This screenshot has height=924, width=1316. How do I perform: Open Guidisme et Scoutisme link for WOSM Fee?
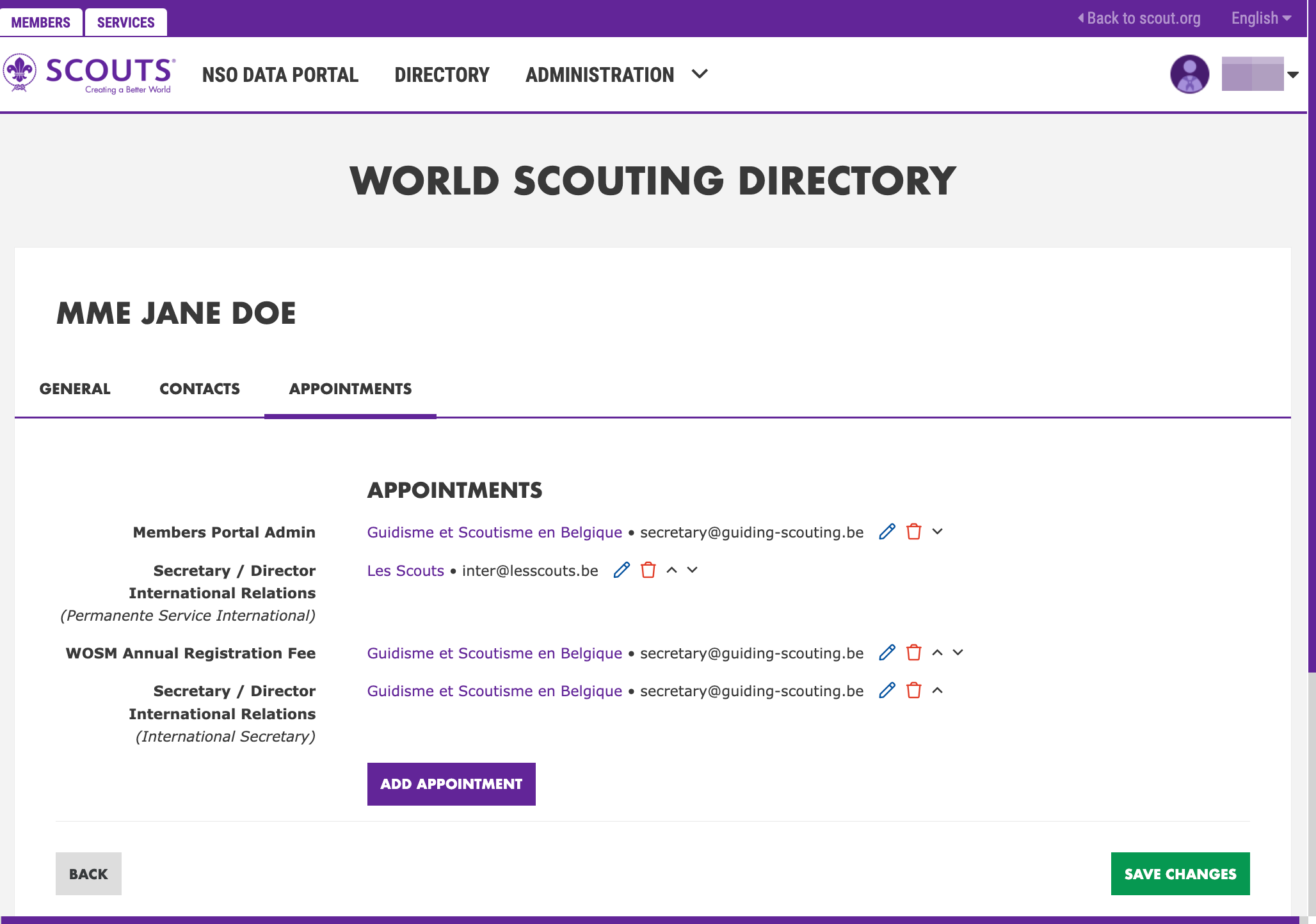495,653
